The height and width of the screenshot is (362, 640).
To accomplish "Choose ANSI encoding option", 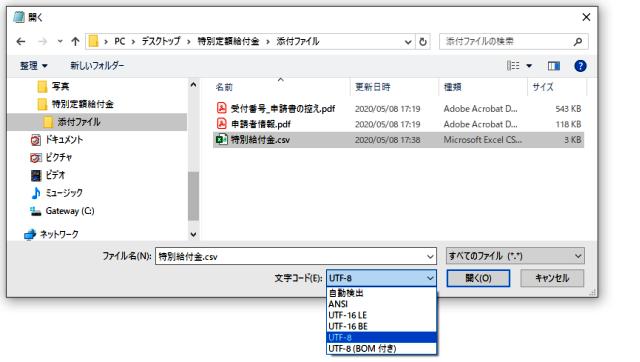I will tap(381, 304).
